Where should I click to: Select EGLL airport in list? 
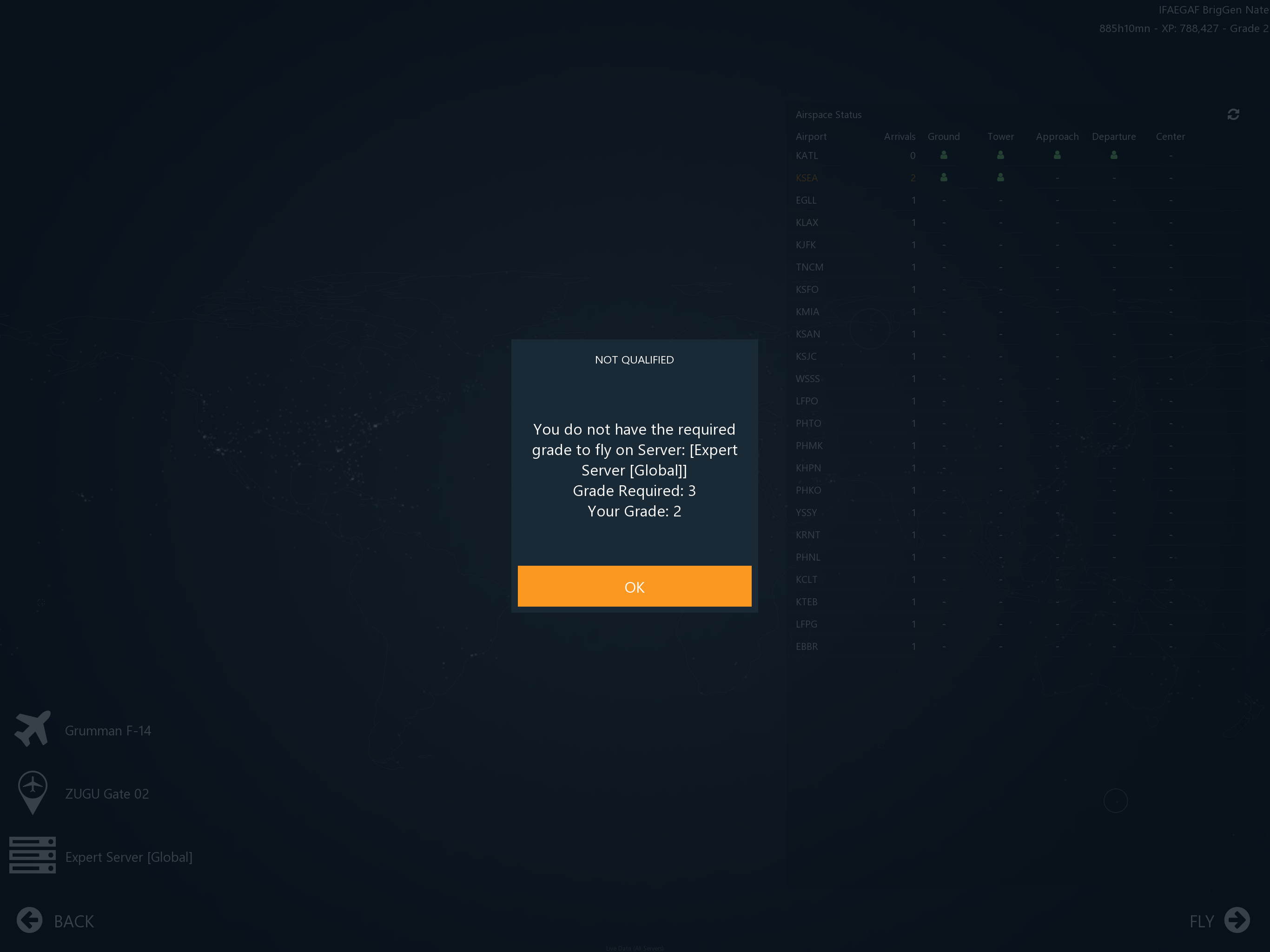[x=806, y=200]
